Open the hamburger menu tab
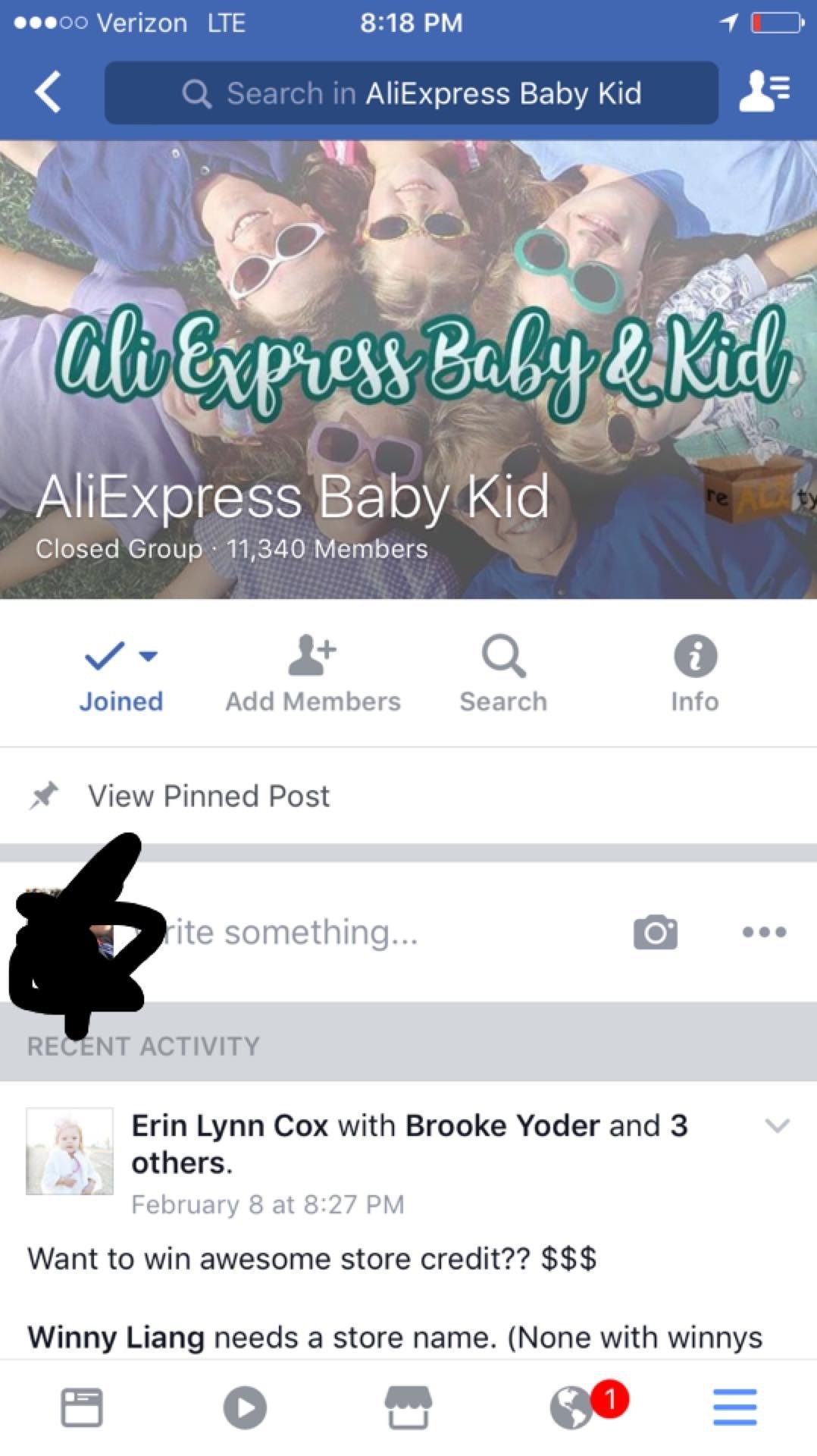This screenshot has height=1456, width=817. [x=735, y=1407]
